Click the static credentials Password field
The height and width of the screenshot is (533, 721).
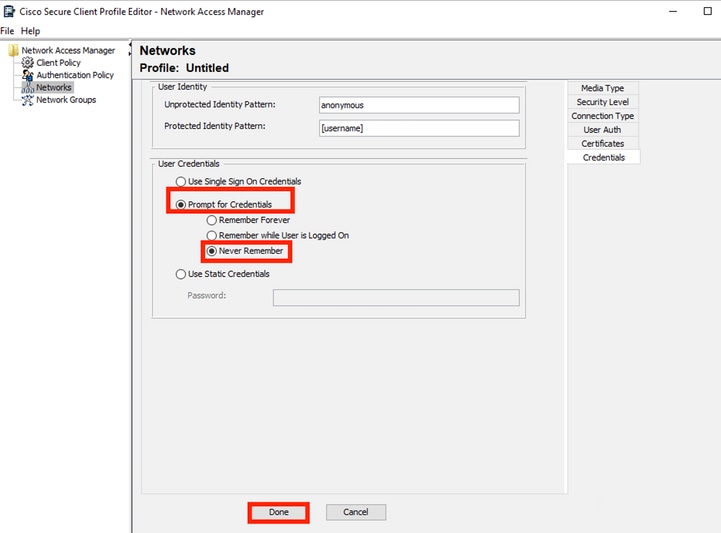coord(396,298)
